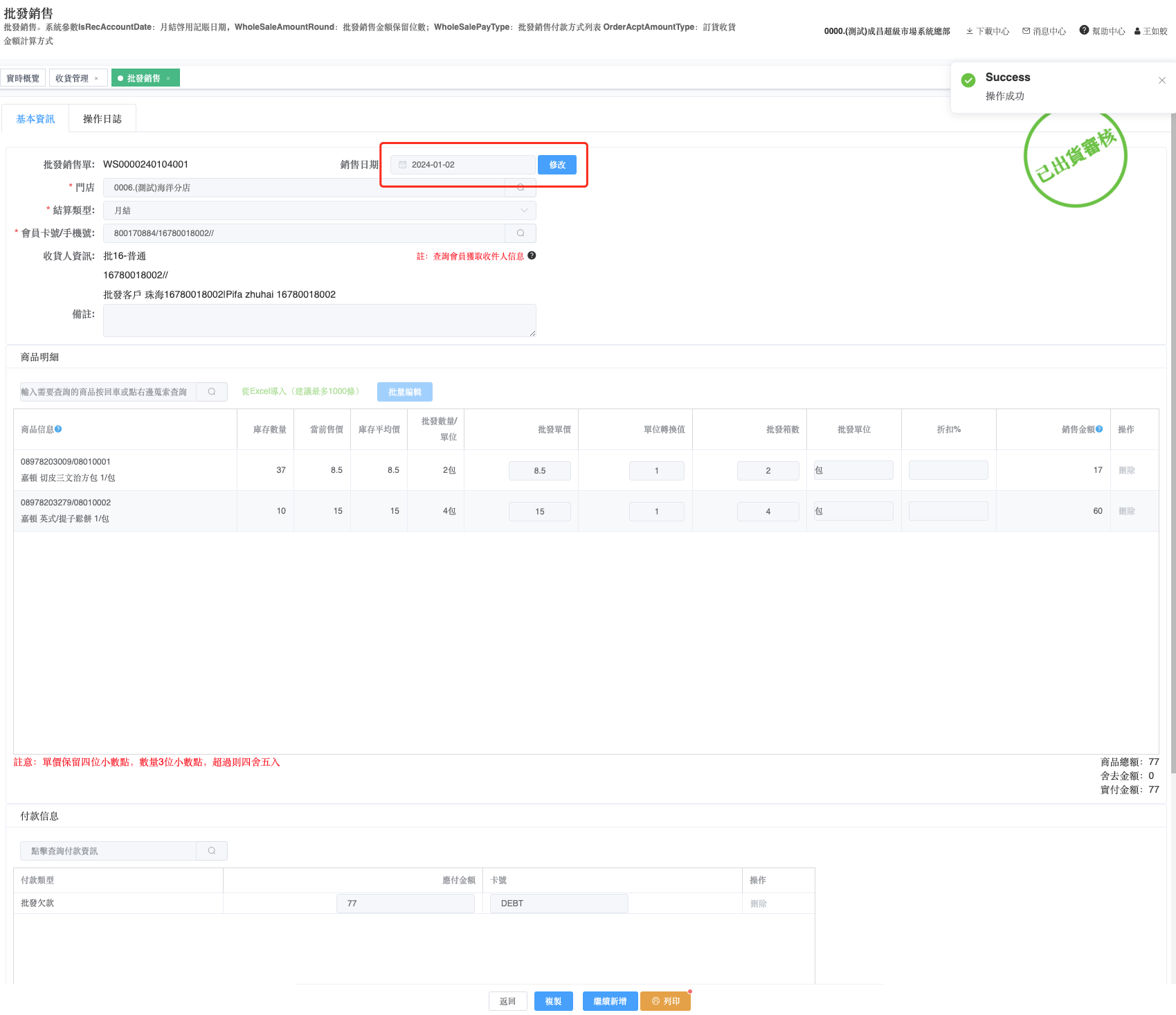Close the 批發銷售 tab

click(168, 79)
